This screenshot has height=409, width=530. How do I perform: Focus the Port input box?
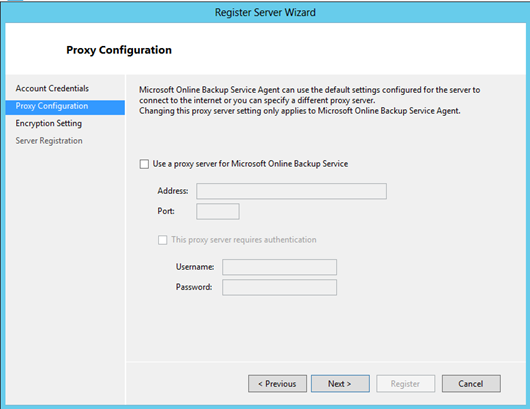[218, 211]
